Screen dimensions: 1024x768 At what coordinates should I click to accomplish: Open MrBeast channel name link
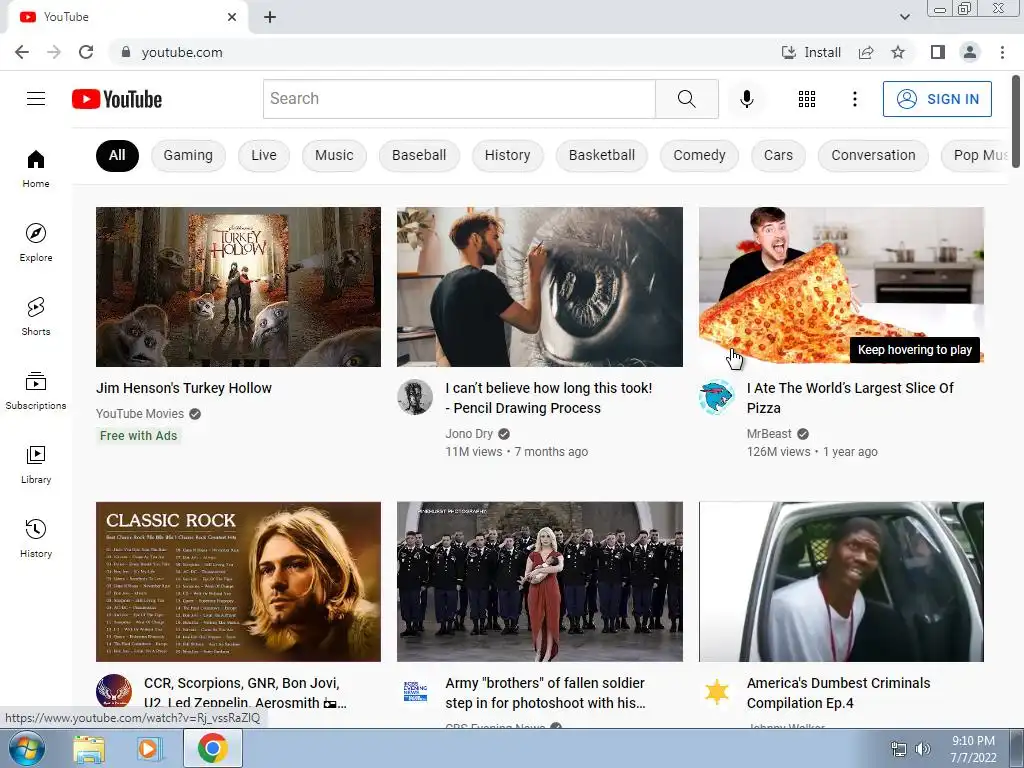pyautogui.click(x=769, y=434)
